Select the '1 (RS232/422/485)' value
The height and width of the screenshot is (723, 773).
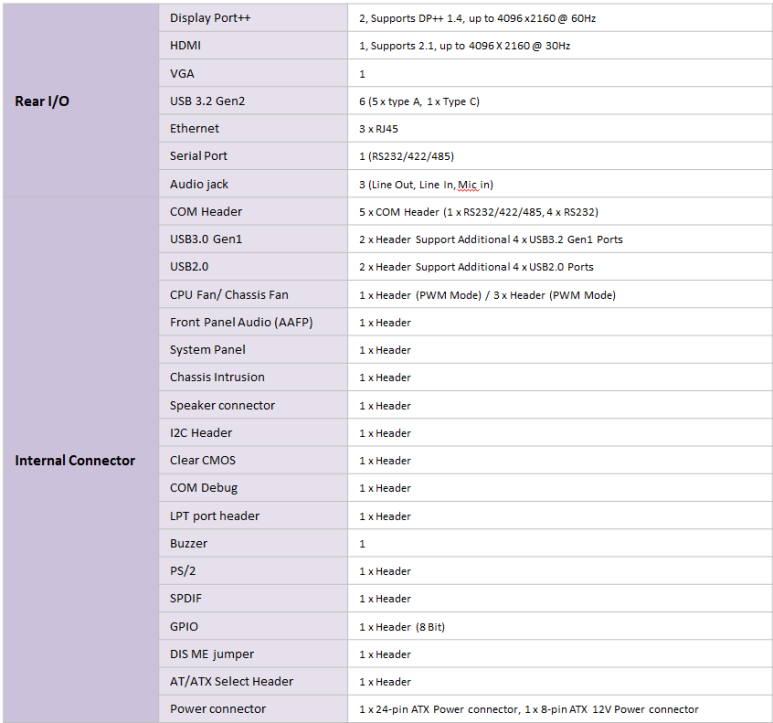407,156
